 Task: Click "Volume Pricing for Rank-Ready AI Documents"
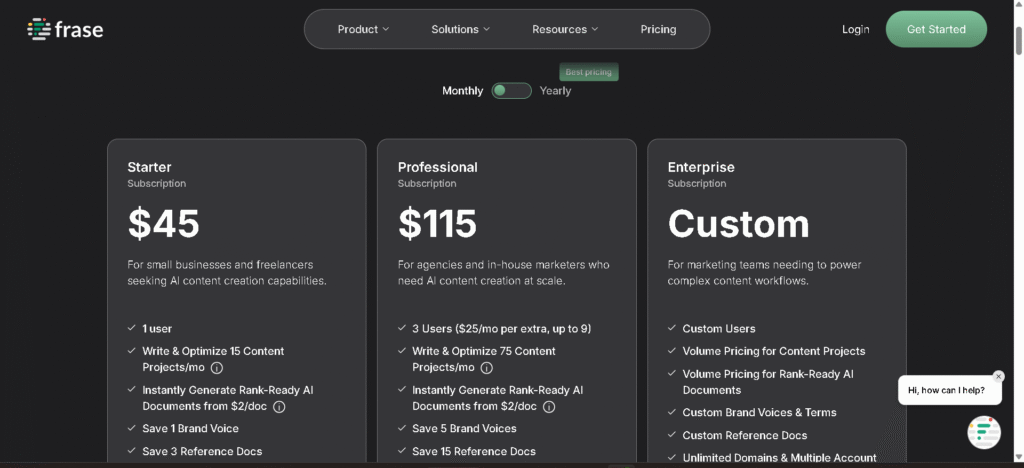768,382
